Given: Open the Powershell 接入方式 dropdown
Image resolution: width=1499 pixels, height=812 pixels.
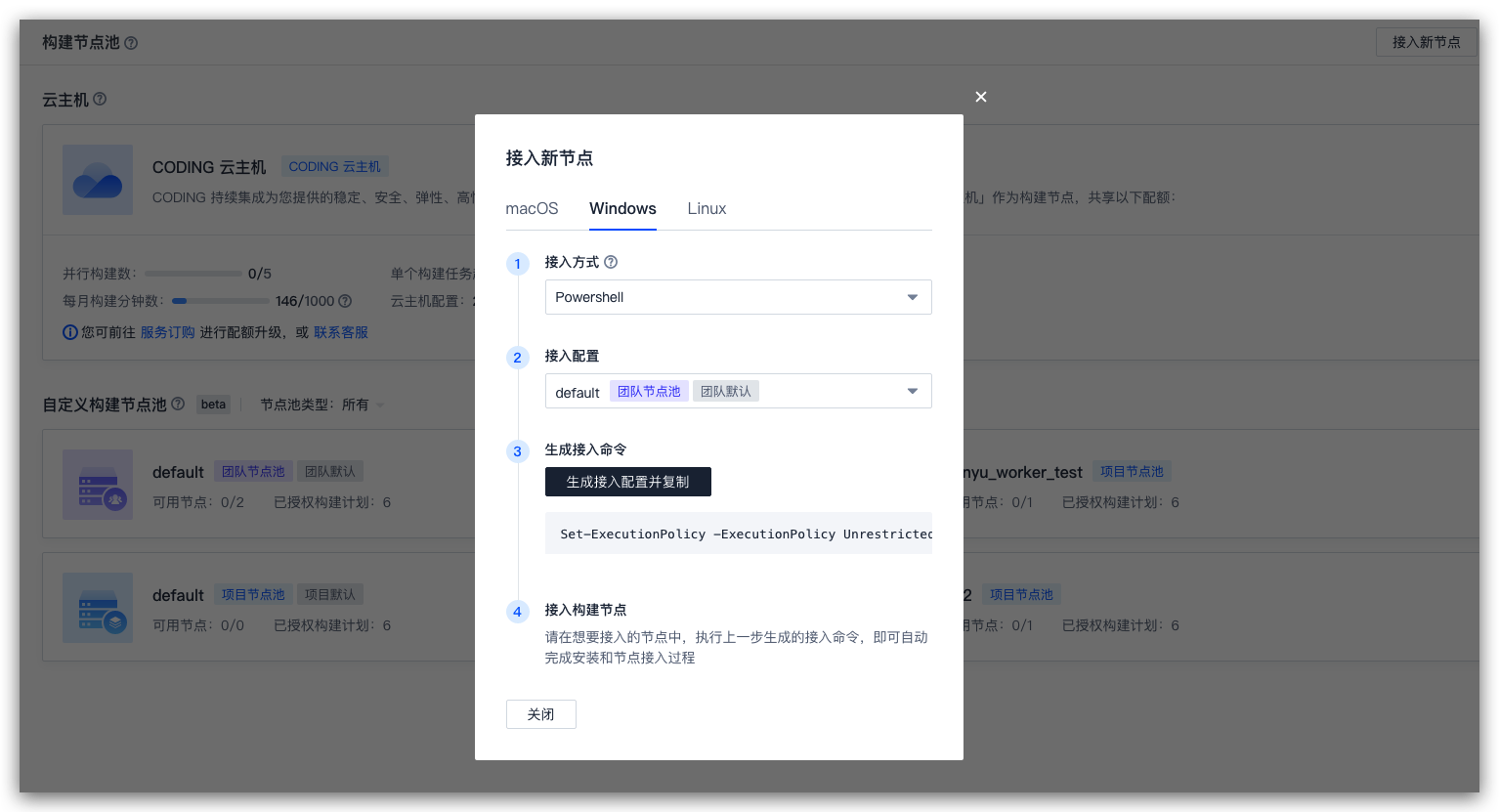Looking at the screenshot, I should 738,297.
